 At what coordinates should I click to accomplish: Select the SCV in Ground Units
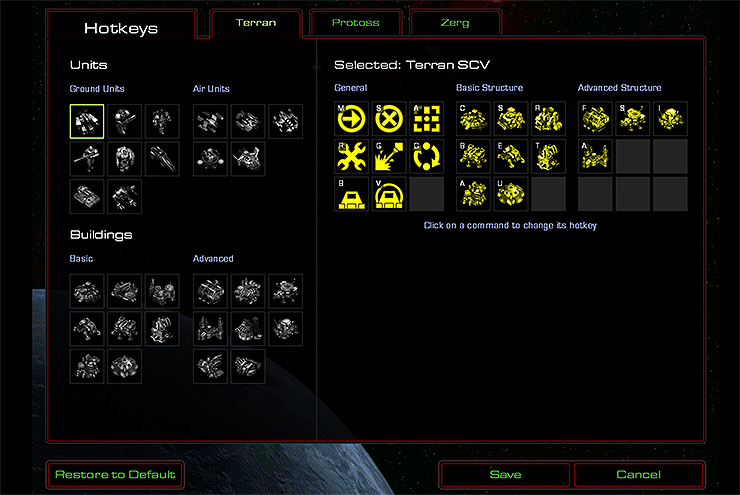point(87,121)
